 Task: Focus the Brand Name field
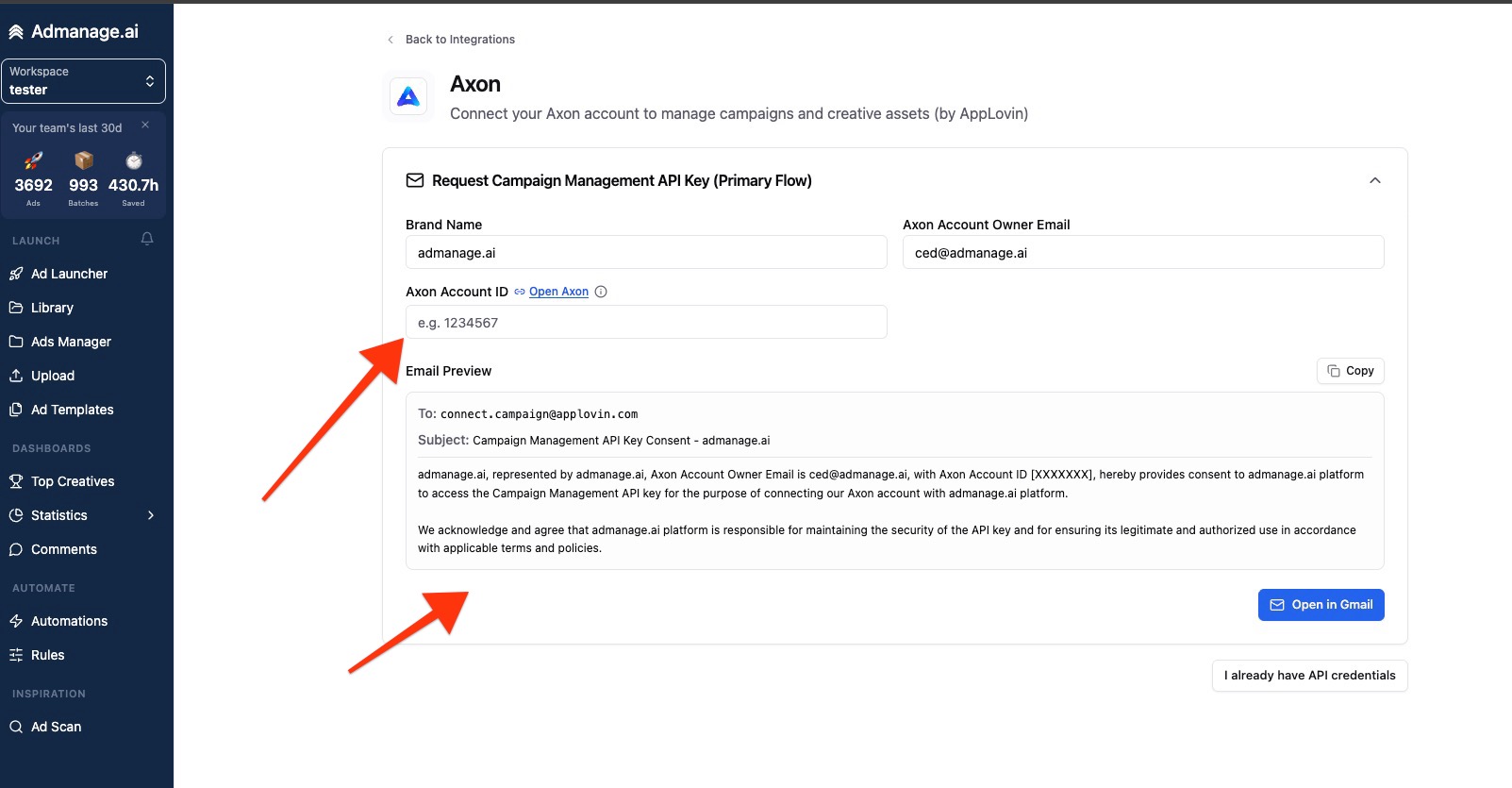tap(646, 252)
